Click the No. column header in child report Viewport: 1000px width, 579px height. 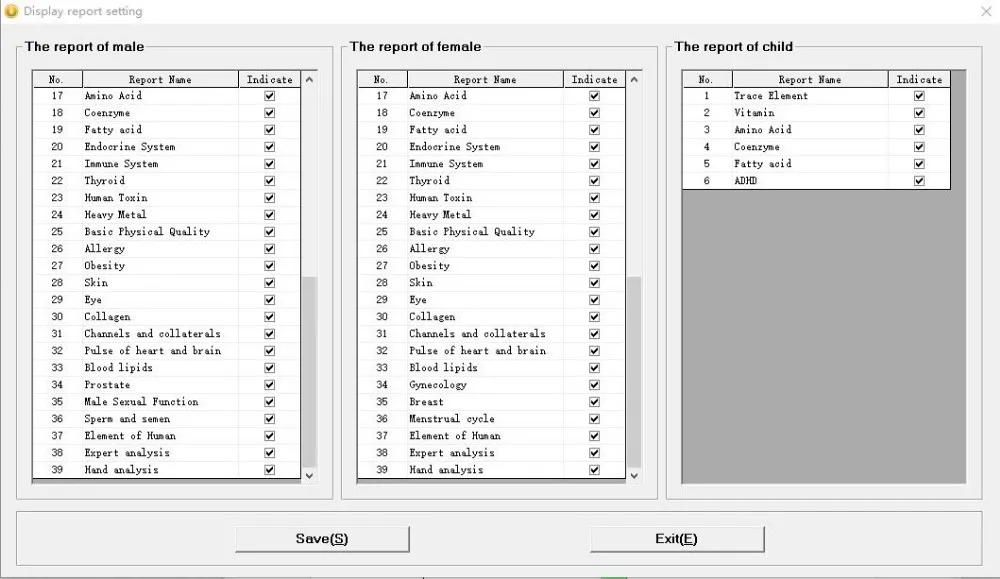[707, 78]
